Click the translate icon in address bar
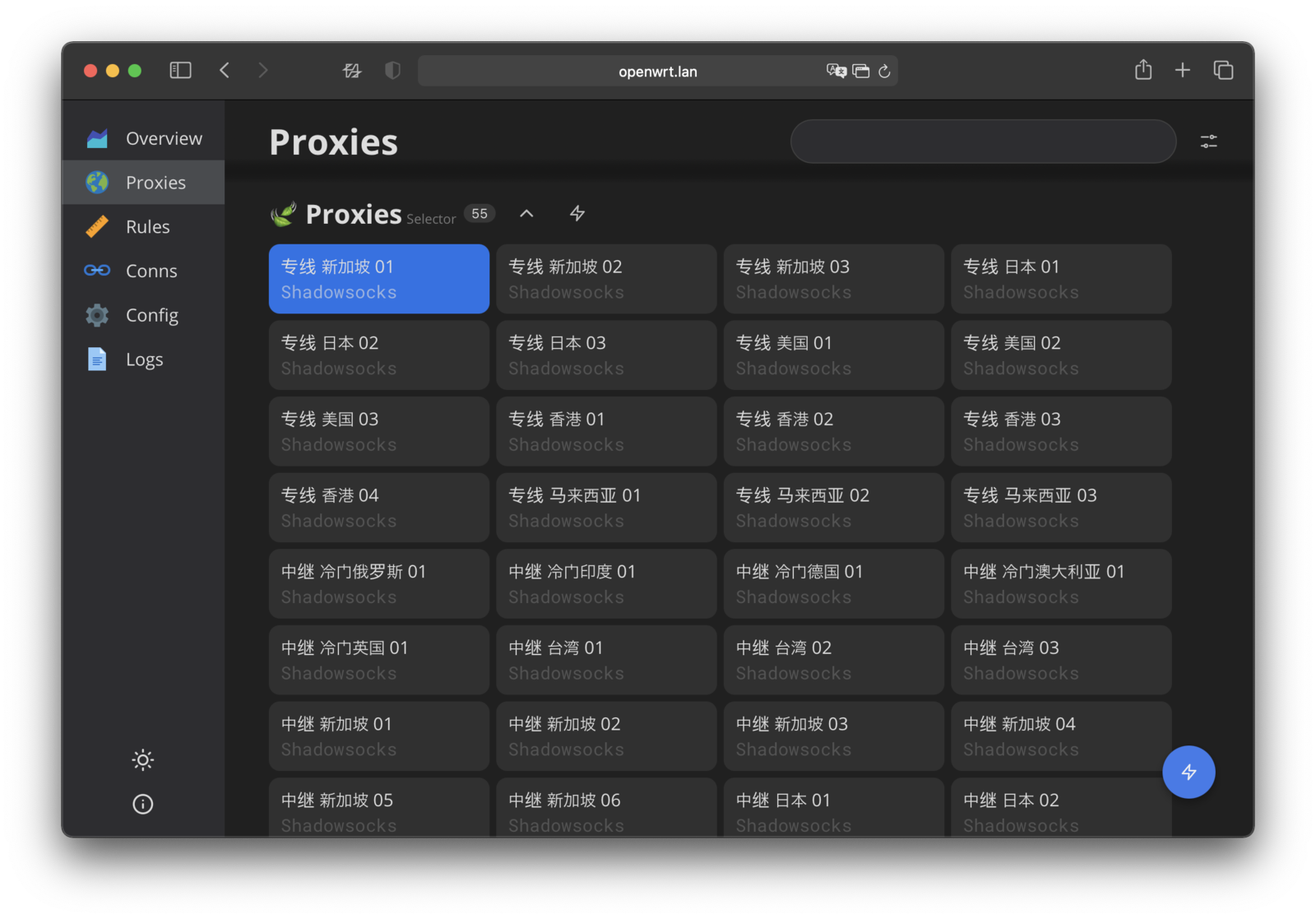1316x919 pixels. pos(836,71)
